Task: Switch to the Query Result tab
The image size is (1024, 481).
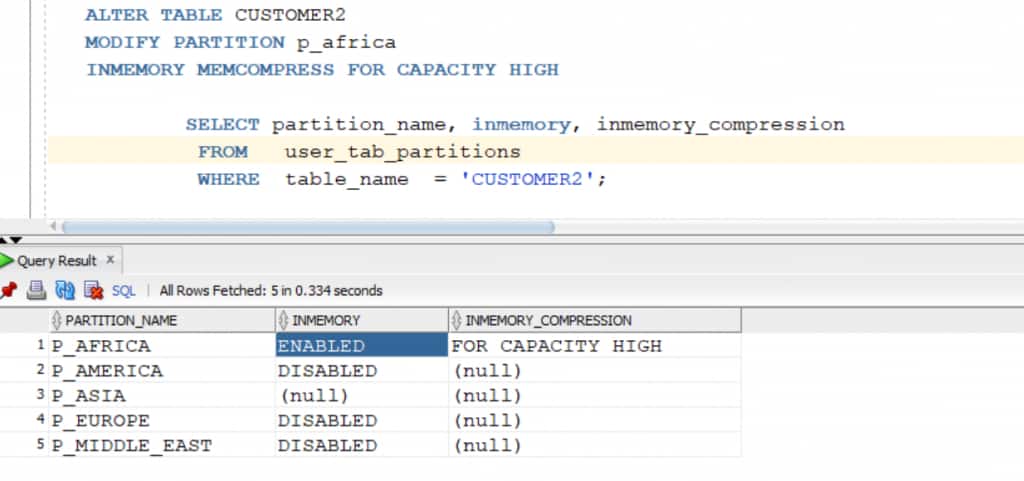Action: click(x=57, y=261)
